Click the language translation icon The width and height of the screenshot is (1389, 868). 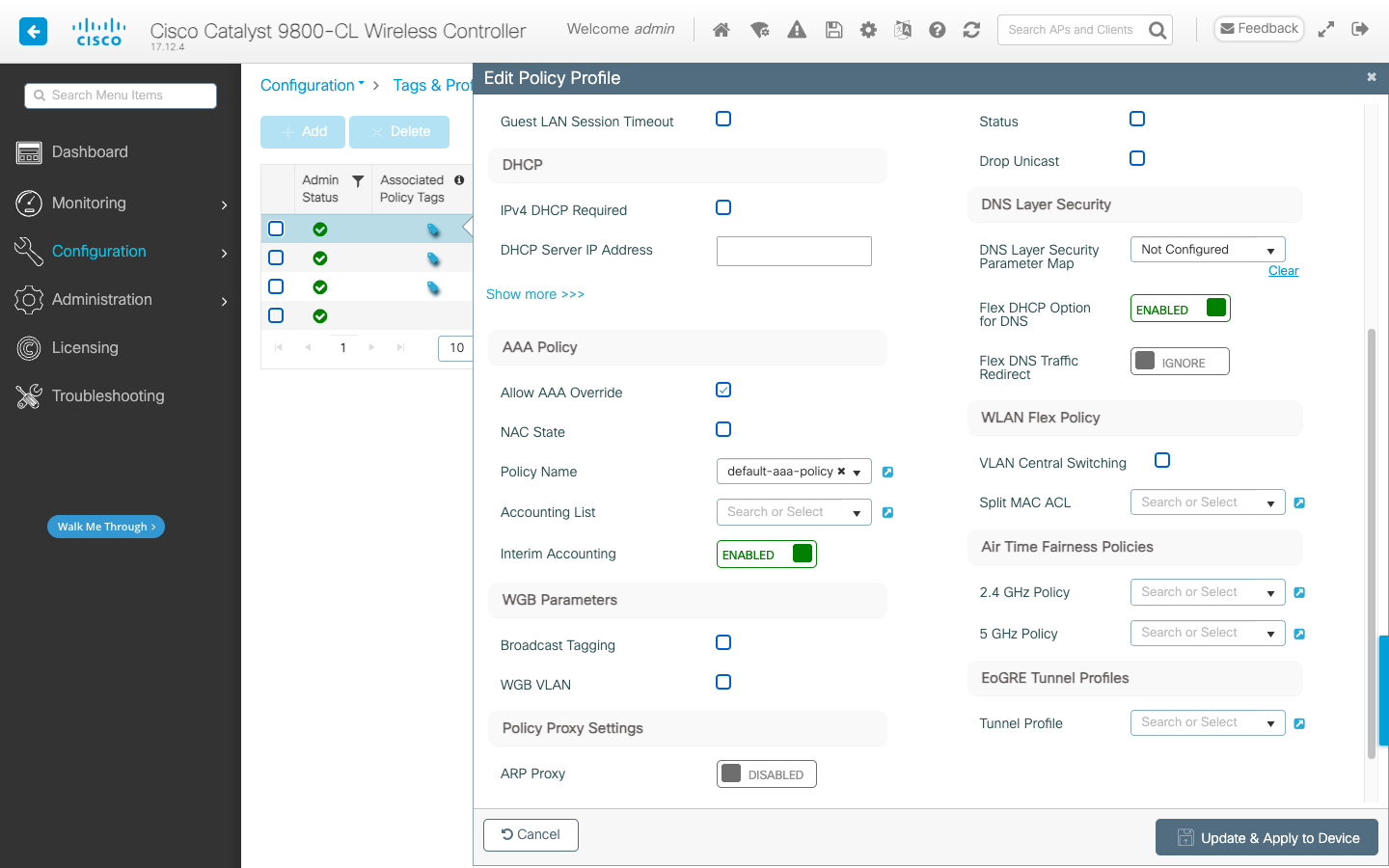click(903, 29)
